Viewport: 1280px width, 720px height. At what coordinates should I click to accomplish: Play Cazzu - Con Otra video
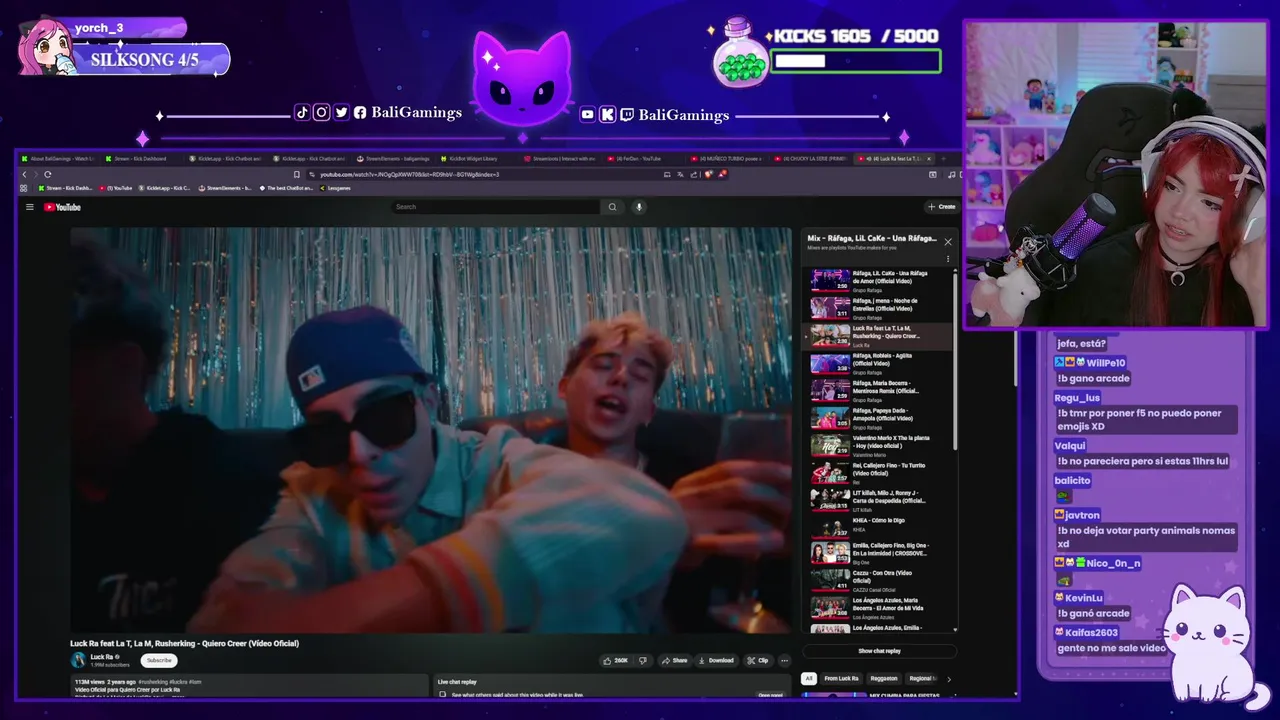click(877, 580)
